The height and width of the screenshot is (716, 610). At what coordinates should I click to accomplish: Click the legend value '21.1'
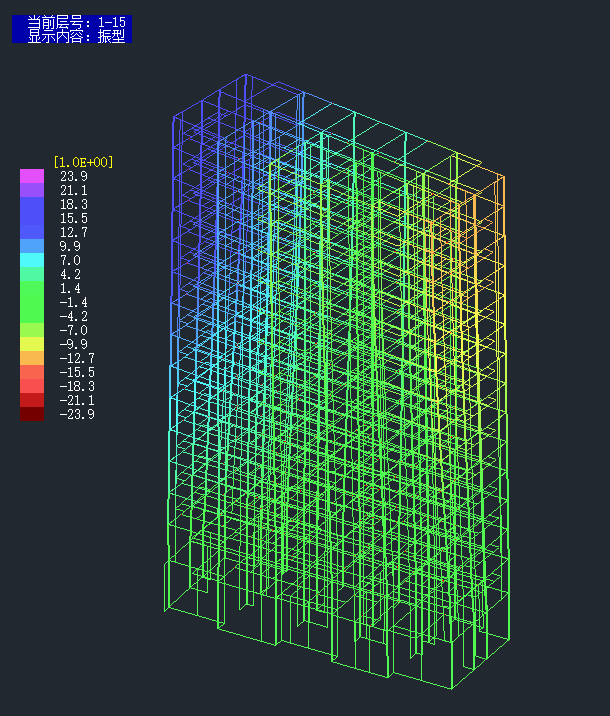74,190
